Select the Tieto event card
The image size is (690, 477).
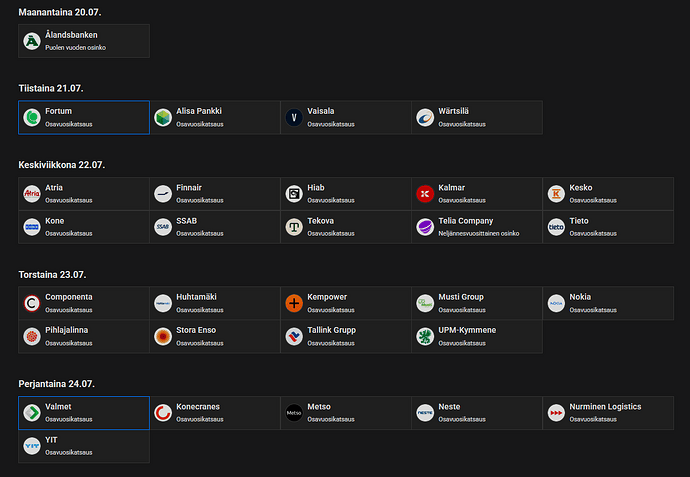[608, 227]
